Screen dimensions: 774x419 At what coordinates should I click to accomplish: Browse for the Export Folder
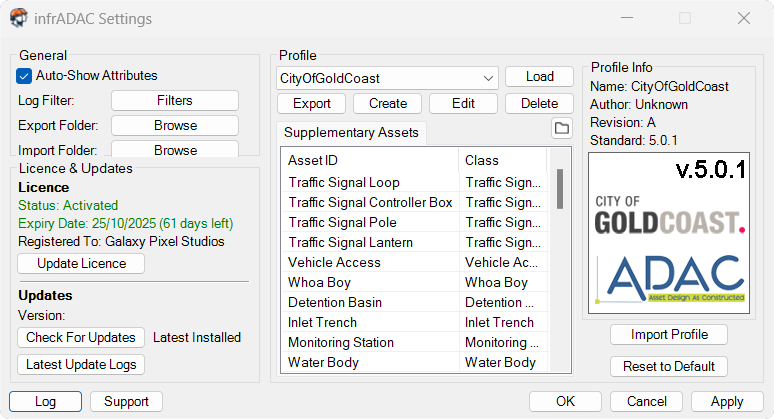[175, 126]
